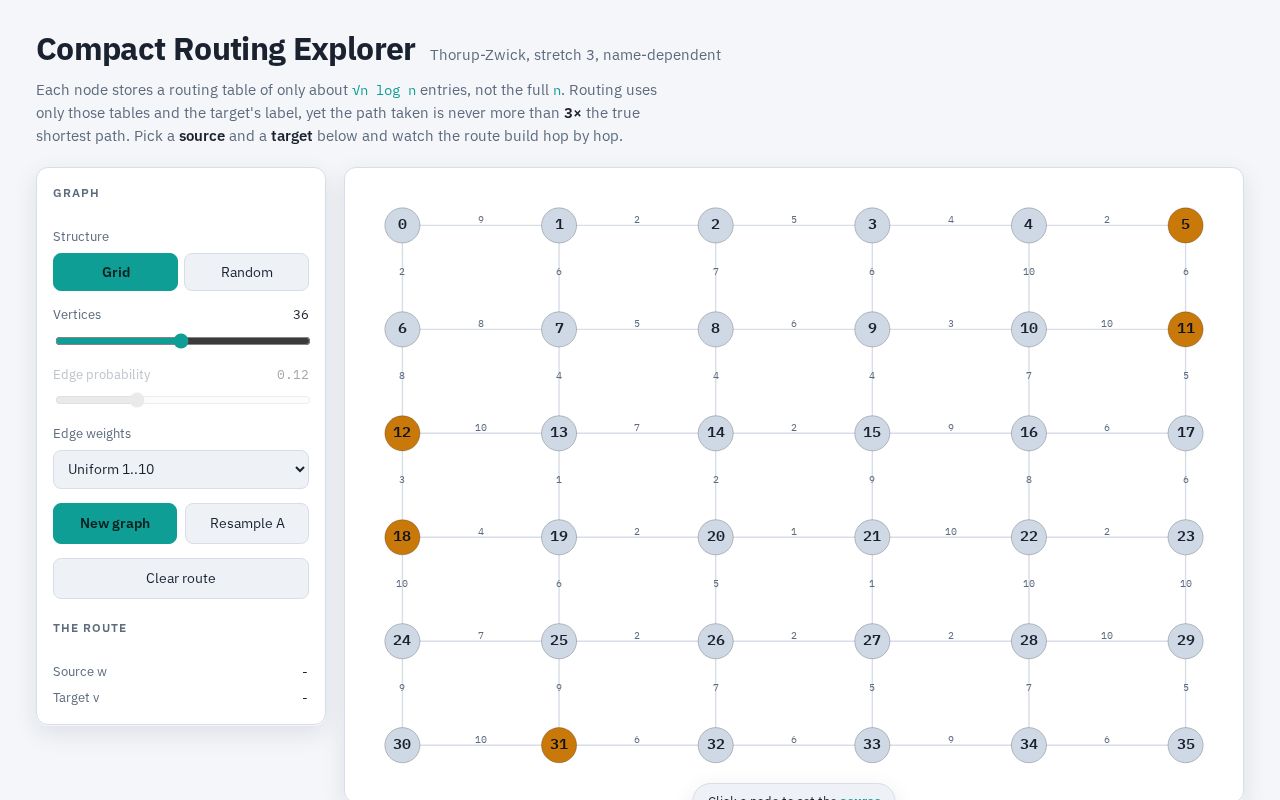Click the 'Thorup-Zwick, stretch 3, name-dependent' subtitle
Image resolution: width=1280 pixels, height=800 pixels.
[x=575, y=55]
